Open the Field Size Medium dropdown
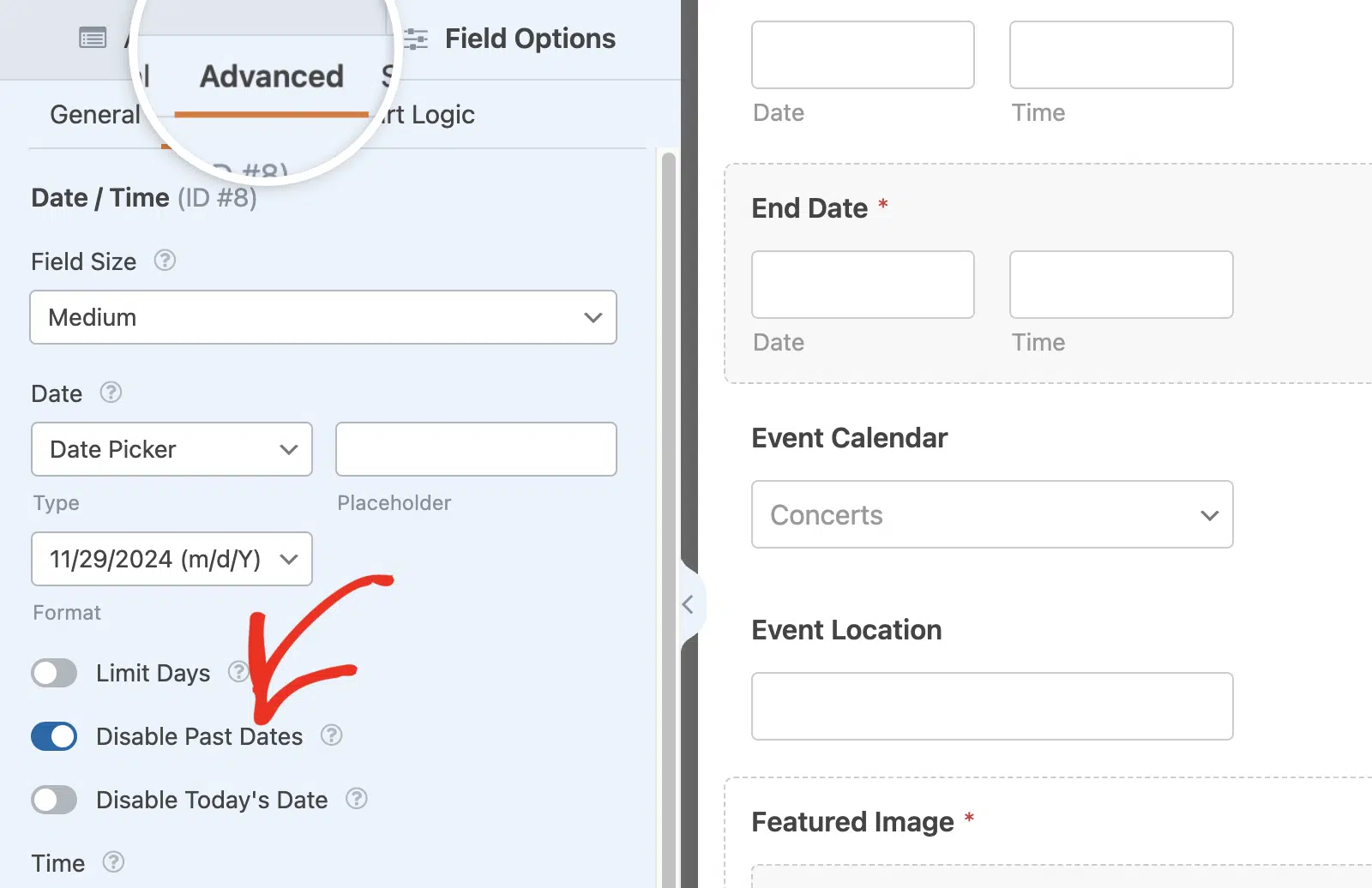This screenshot has height=888, width=1372. click(x=323, y=317)
